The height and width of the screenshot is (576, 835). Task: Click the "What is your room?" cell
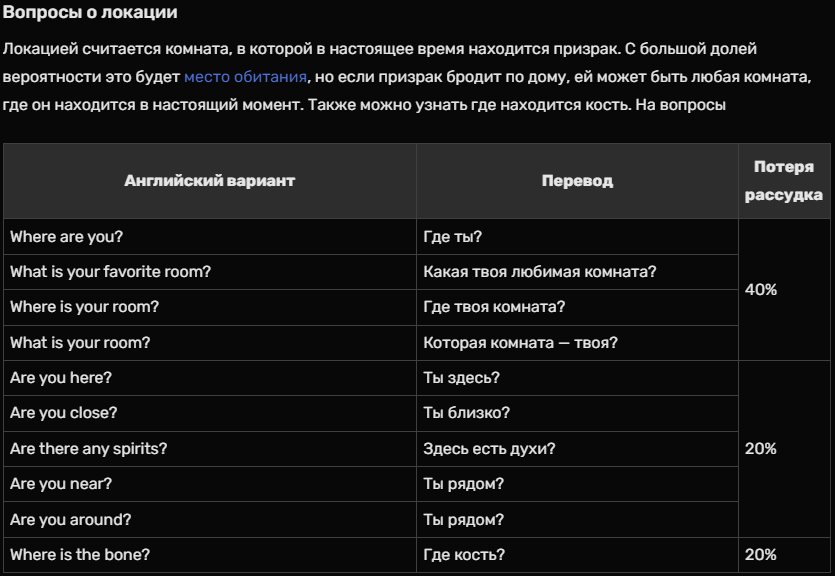tap(80, 343)
